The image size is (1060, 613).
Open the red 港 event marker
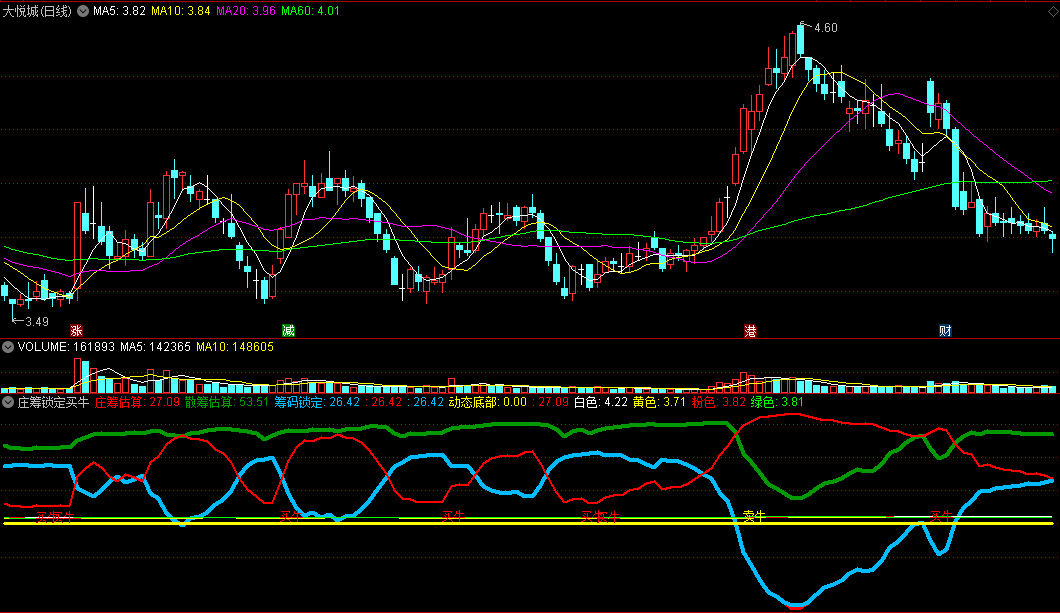(x=750, y=330)
